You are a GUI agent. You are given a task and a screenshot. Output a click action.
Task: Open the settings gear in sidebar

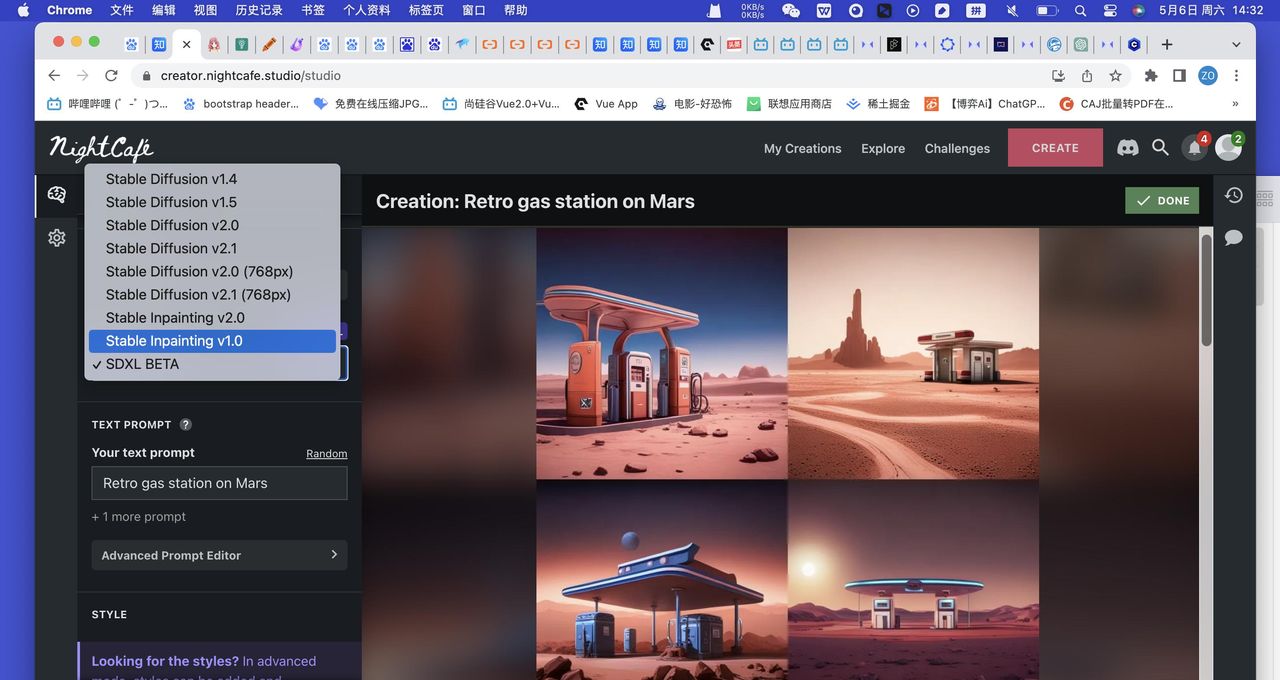57,238
